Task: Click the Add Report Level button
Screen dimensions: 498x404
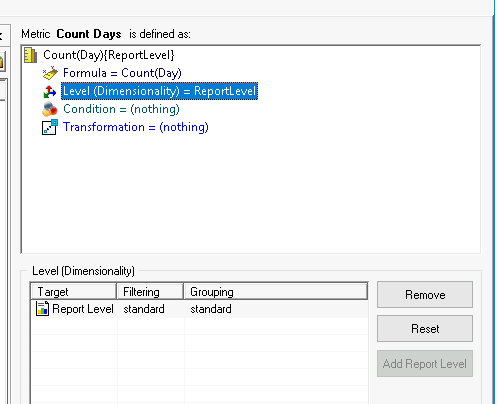Action: click(x=425, y=364)
